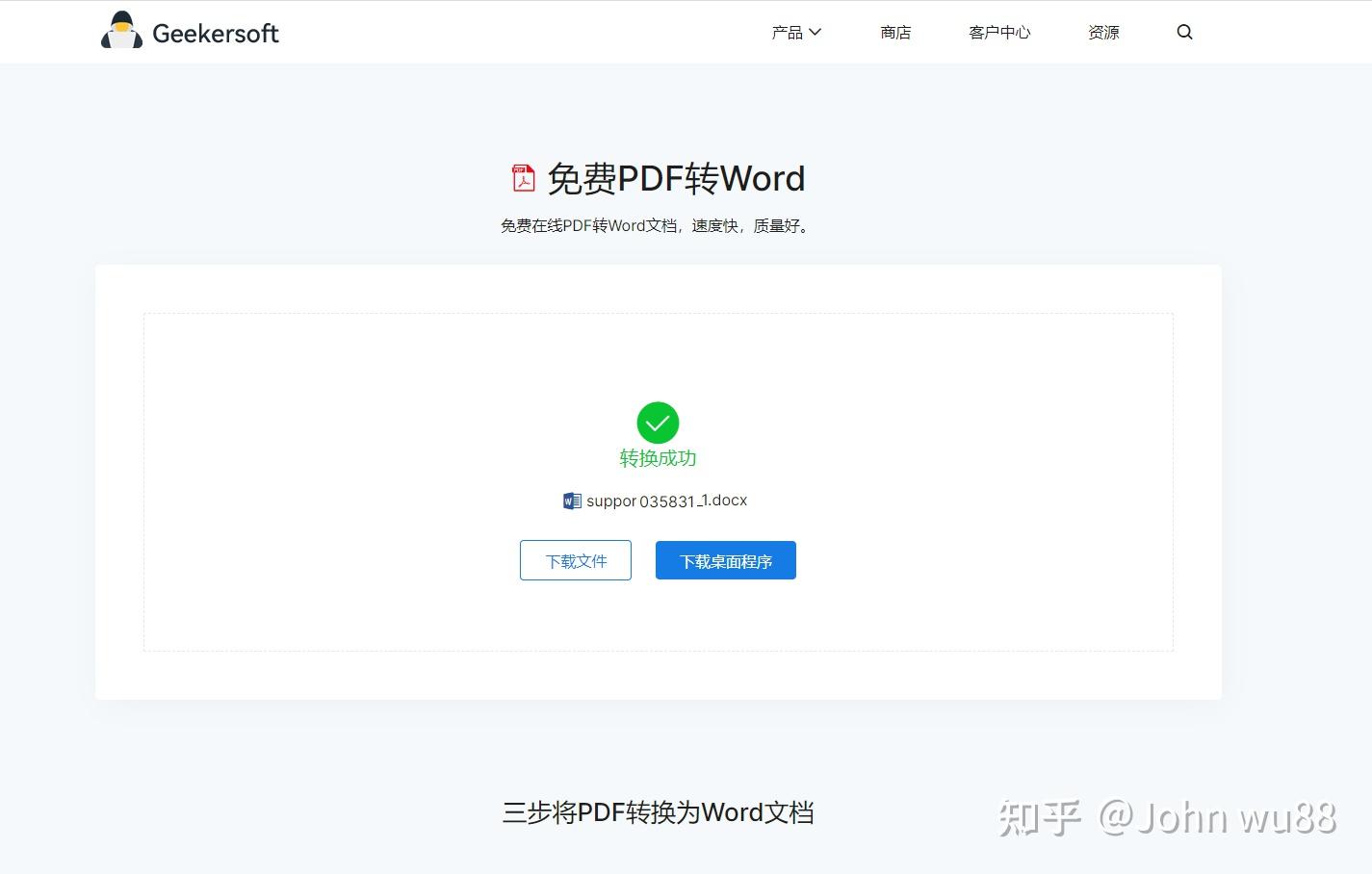Click the blue 下载桌面程序 button
The width and height of the screenshot is (1372, 874).
tap(726, 560)
